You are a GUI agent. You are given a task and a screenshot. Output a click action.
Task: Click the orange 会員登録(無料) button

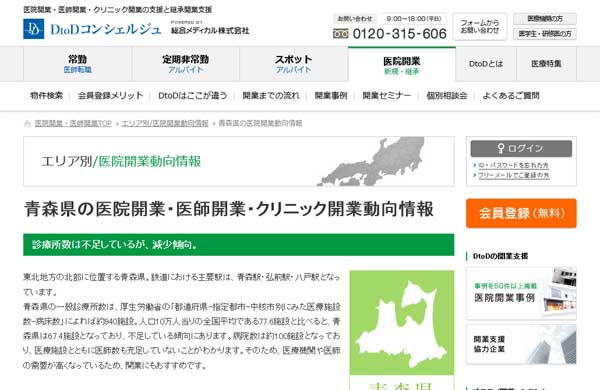[521, 213]
